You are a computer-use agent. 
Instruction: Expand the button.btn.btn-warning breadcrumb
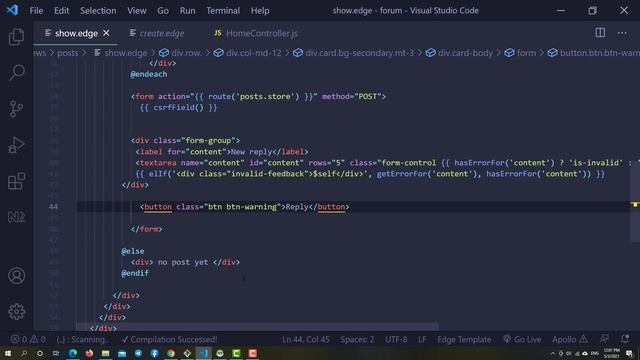click(x=594, y=53)
